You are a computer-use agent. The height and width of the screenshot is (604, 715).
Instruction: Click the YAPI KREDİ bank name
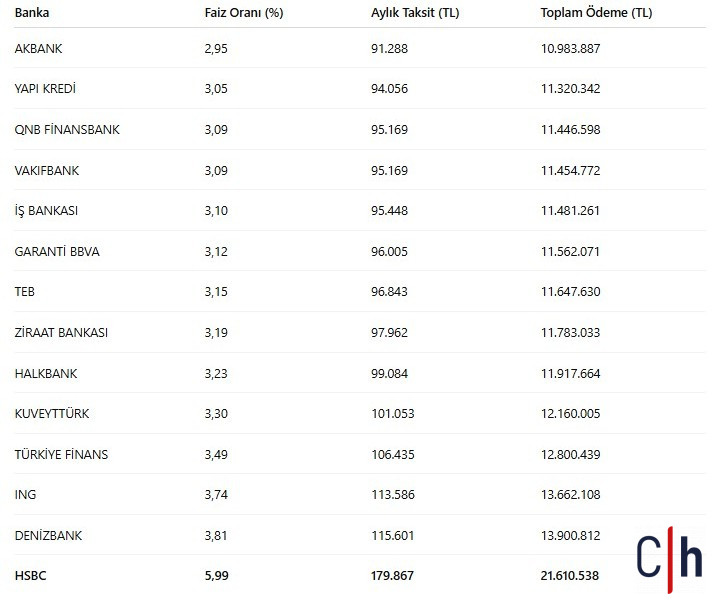[45, 88]
